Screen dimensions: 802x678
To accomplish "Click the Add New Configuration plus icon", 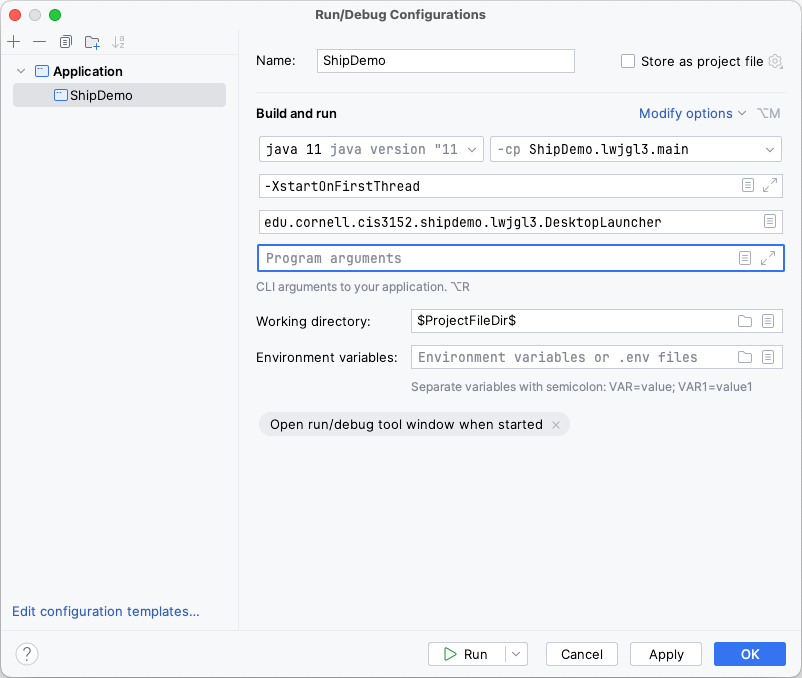I will pos(14,42).
